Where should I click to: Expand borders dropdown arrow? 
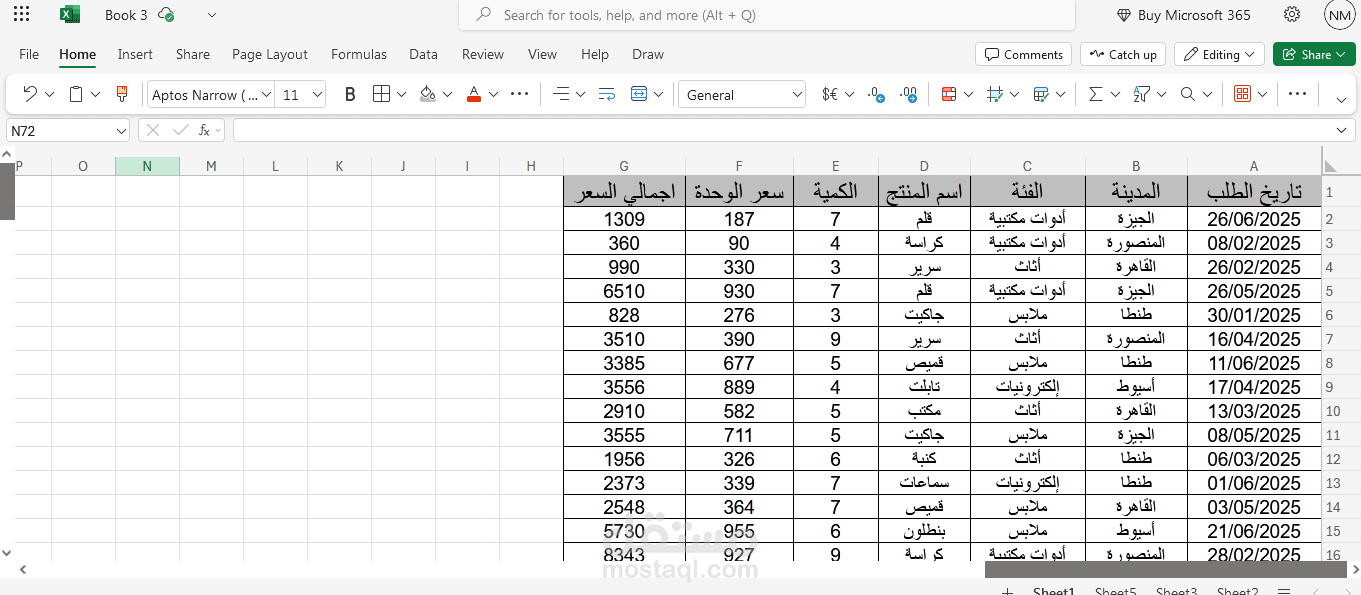click(401, 94)
